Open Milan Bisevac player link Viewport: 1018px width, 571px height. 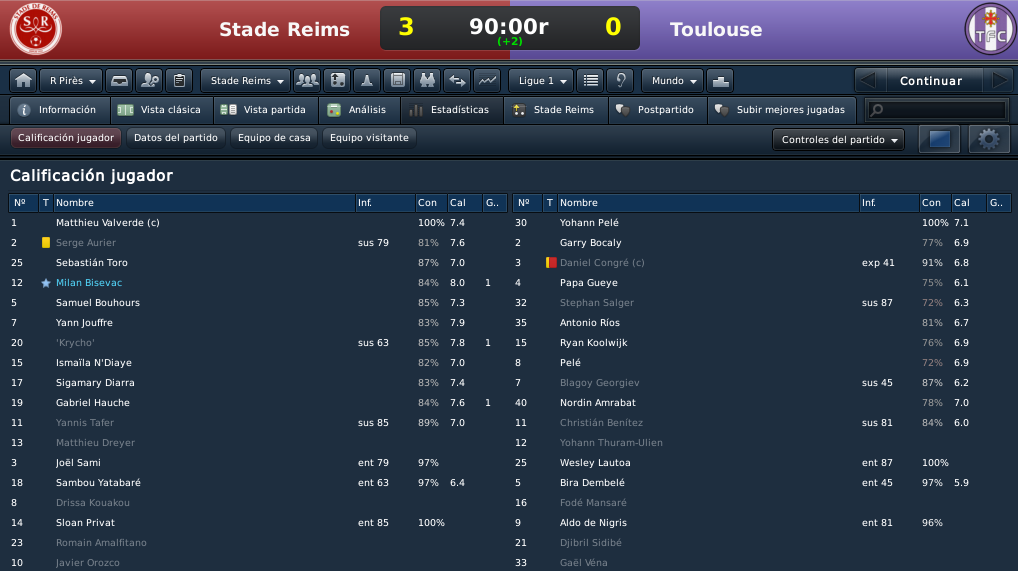coord(89,283)
